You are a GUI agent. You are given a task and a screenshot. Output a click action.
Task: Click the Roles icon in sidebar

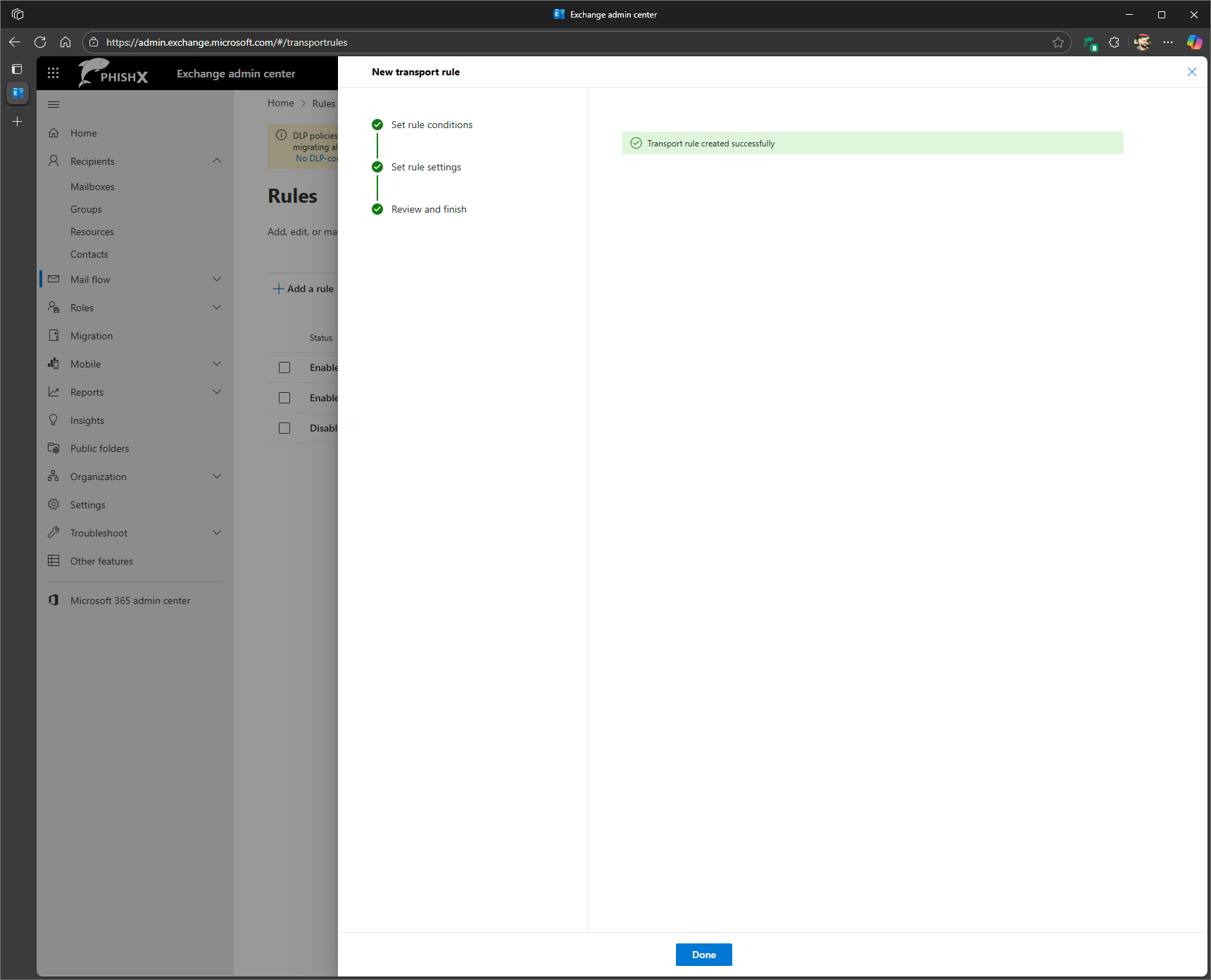54,308
